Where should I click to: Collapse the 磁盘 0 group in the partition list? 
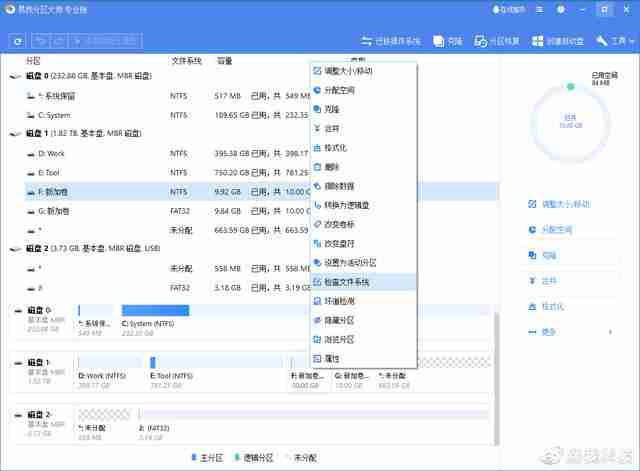pos(16,76)
